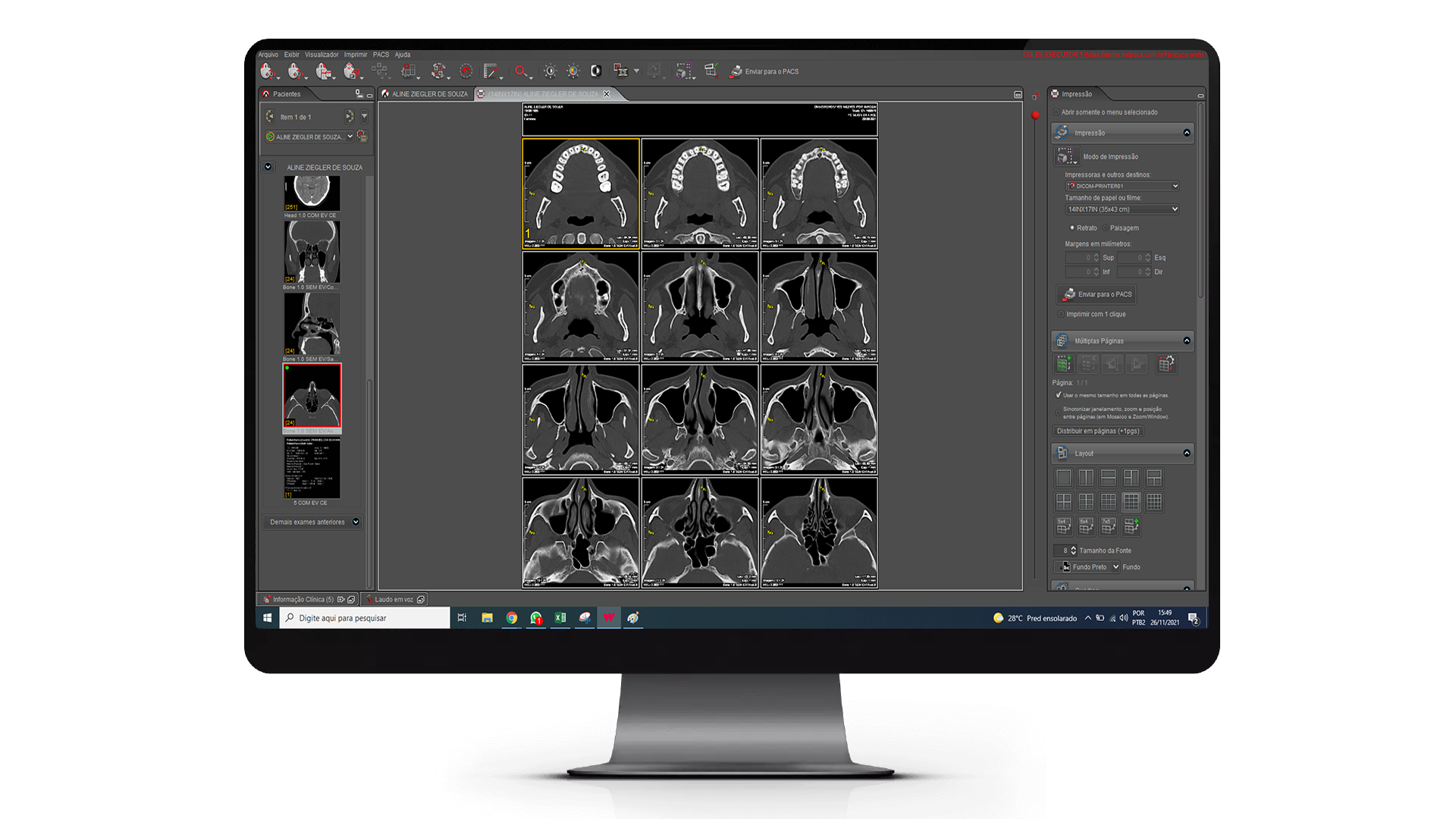Choose the single-pane layout
The width and height of the screenshot is (1456, 819).
coord(1064,478)
